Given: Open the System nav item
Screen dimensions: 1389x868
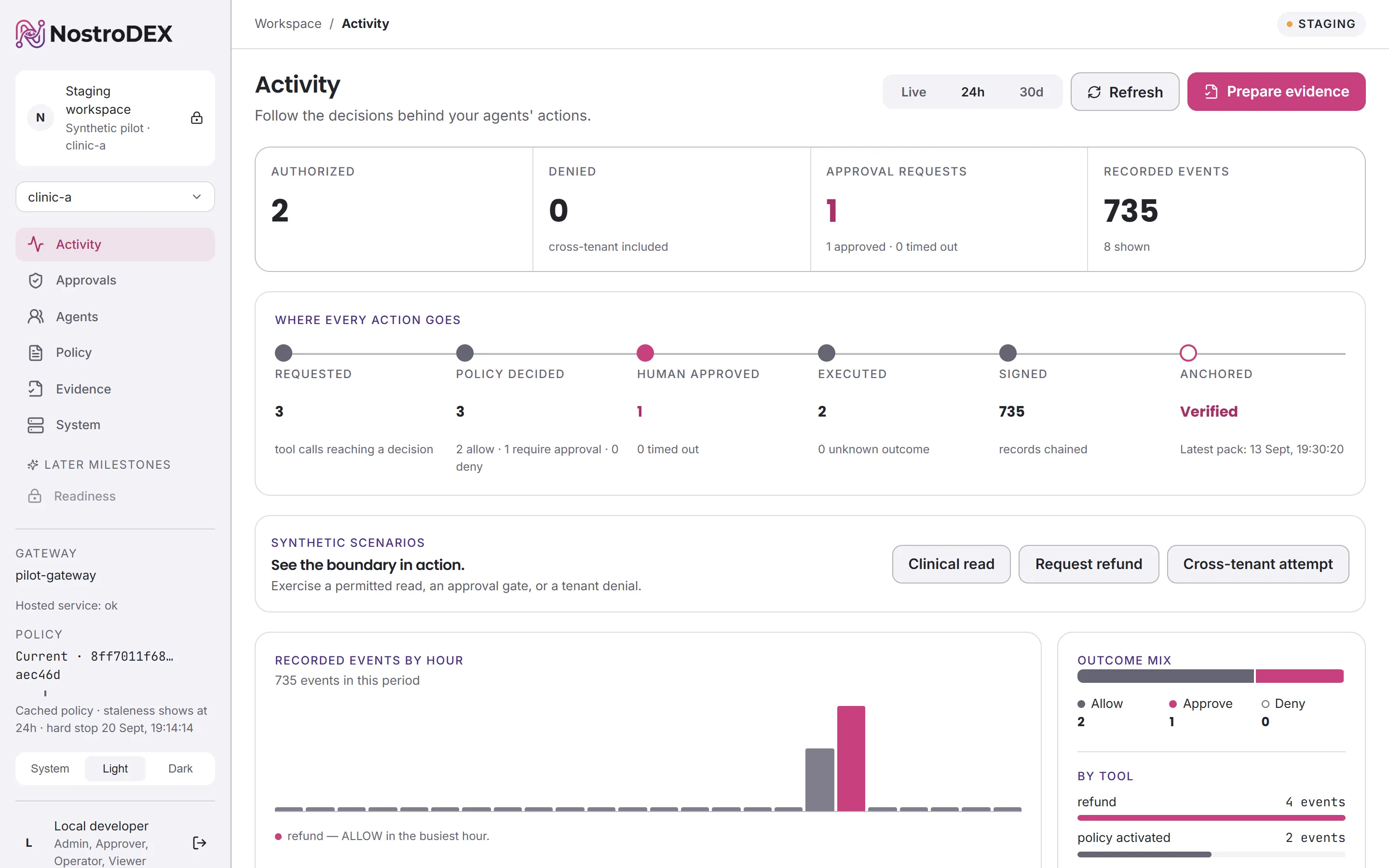Looking at the screenshot, I should (115, 425).
